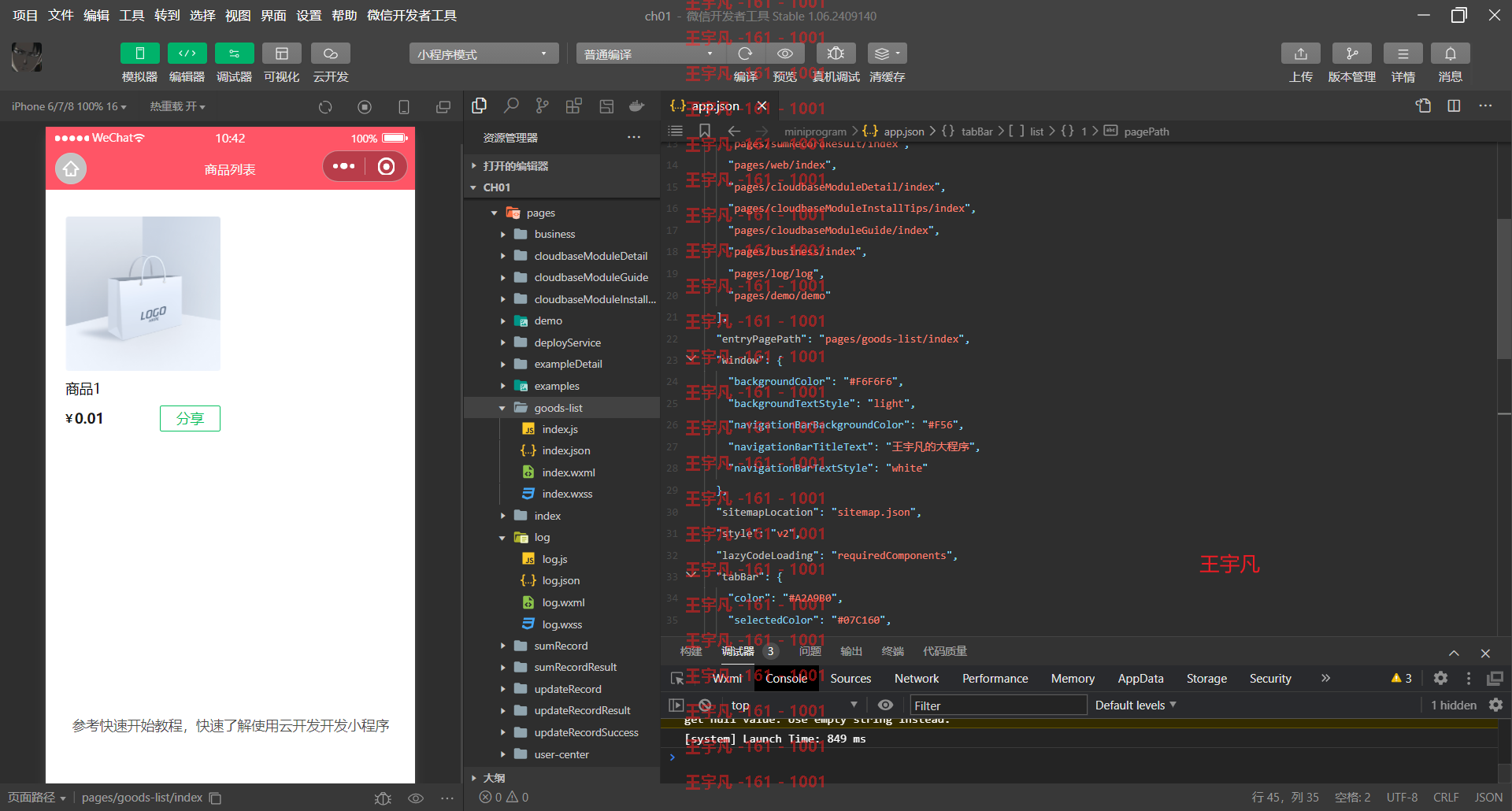The width and height of the screenshot is (1512, 811).
Task: Switch to the Console tab
Action: [x=786, y=678]
